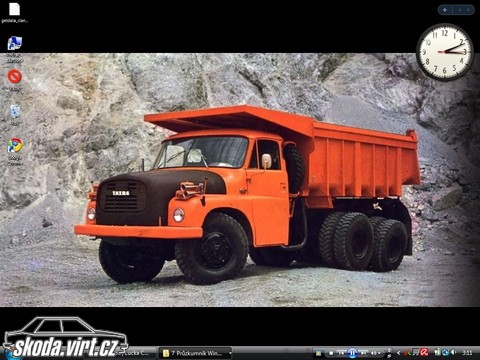The height and width of the screenshot is (360, 480).
Task: Open the blue shortcut icon below the getdata file
Action: pyautogui.click(x=15, y=43)
